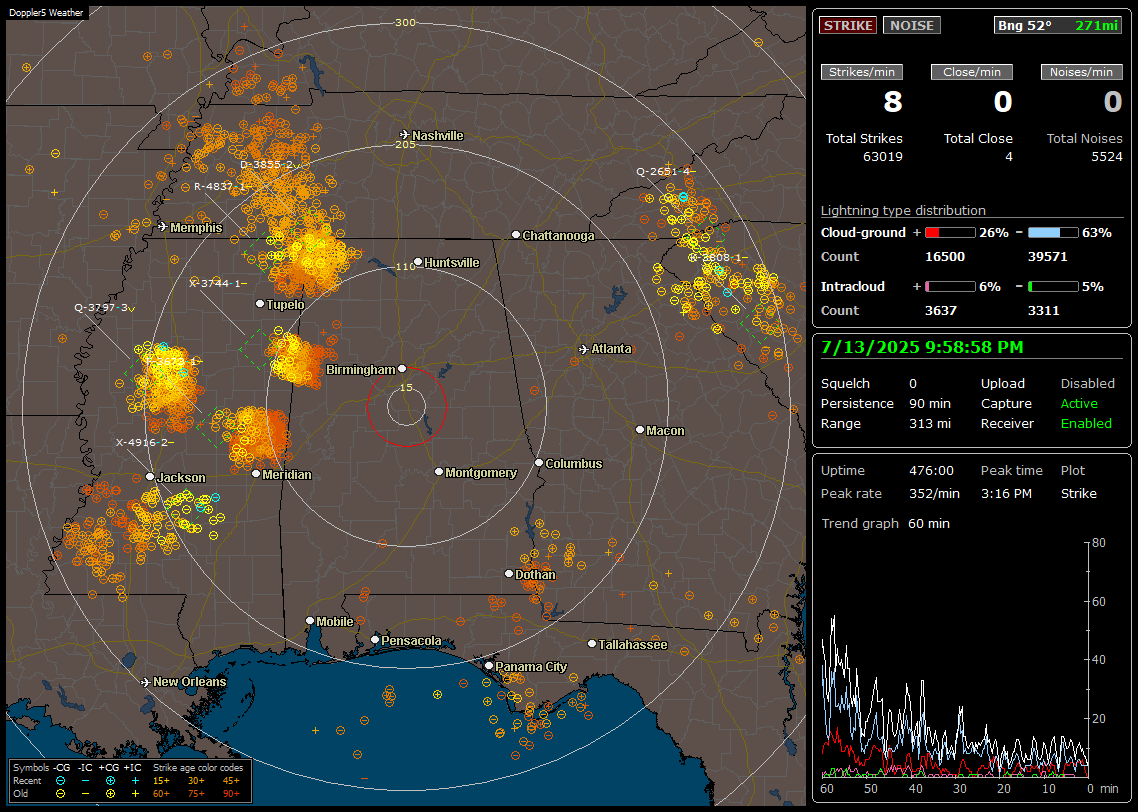The height and width of the screenshot is (812, 1138).
Task: Click the bearing and distance readout box
Action: click(1057, 25)
